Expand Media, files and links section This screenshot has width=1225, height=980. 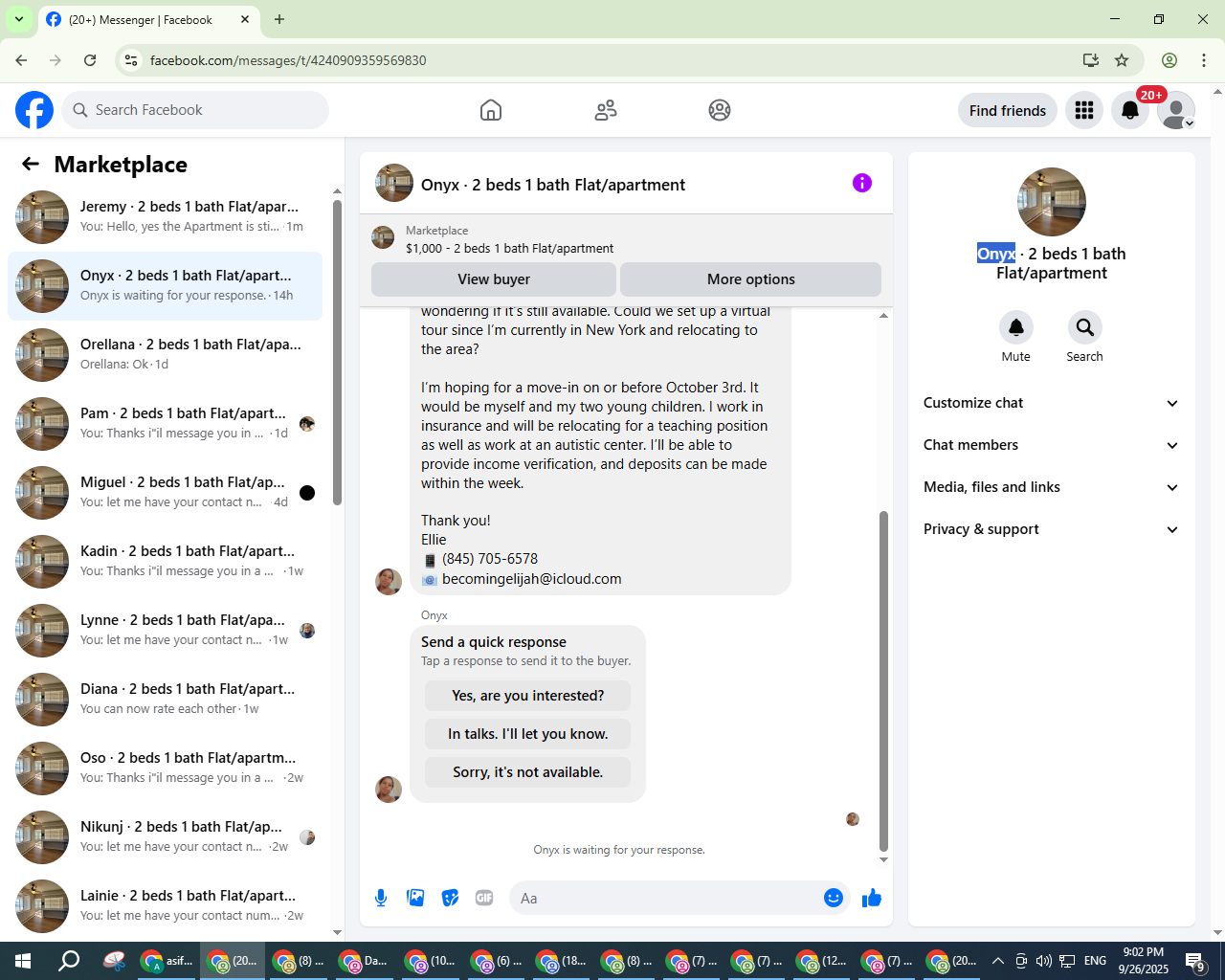(x=1052, y=487)
